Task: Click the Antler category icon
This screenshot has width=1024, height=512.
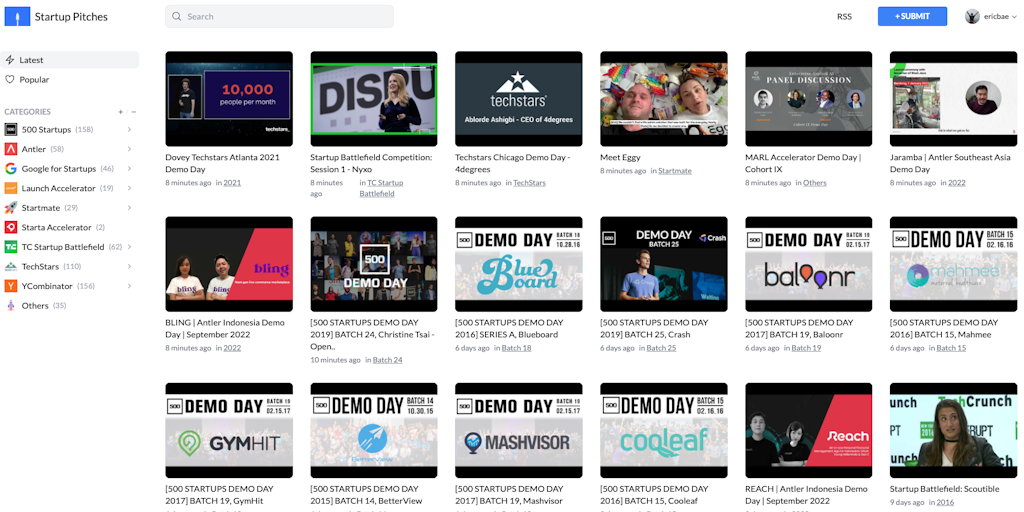Action: 10,149
